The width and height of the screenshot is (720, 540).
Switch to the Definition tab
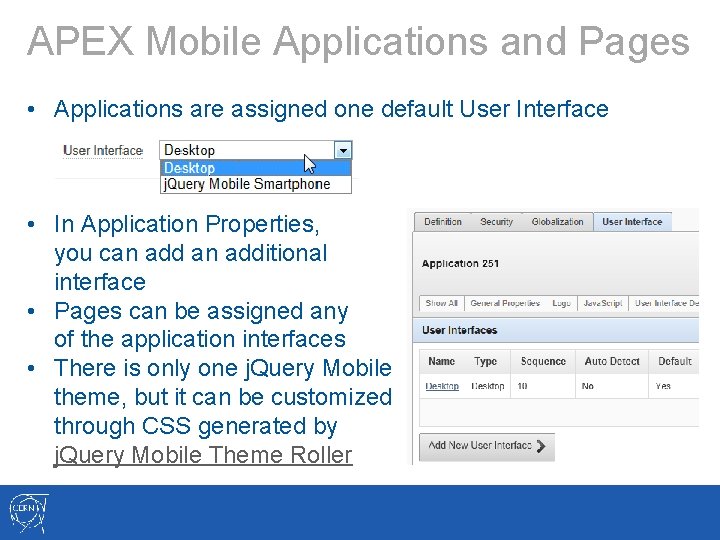click(x=443, y=222)
